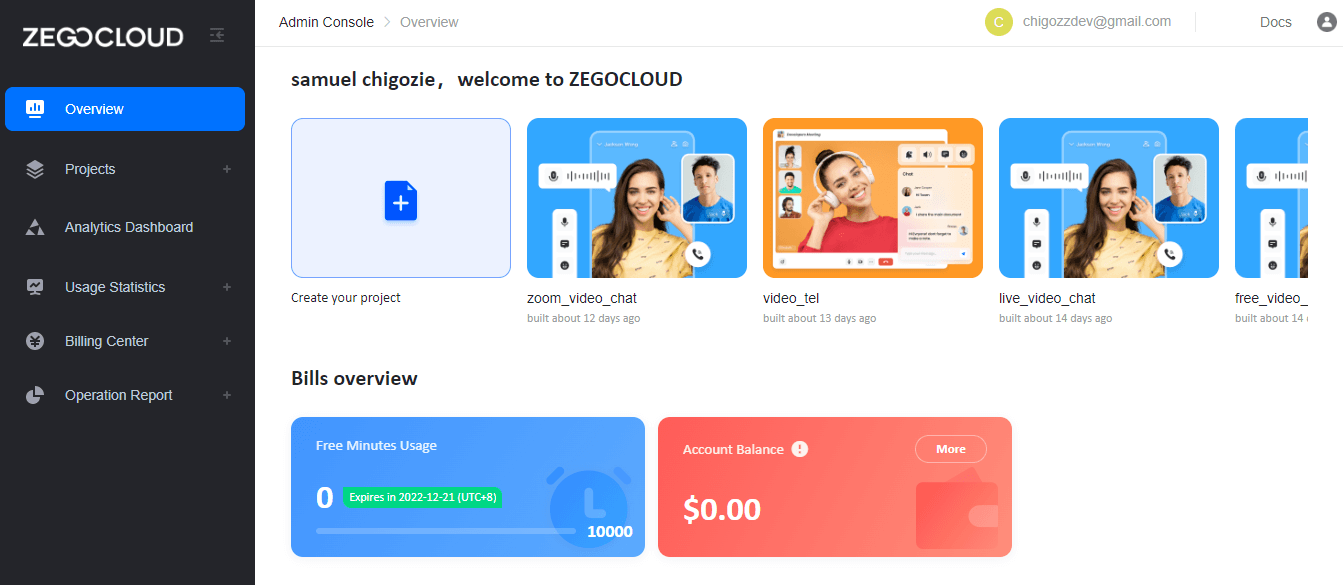Image resolution: width=1343 pixels, height=585 pixels.
Task: Click the sidebar collapse icon beside ZEGOCLOUD logo
Action: [x=217, y=34]
